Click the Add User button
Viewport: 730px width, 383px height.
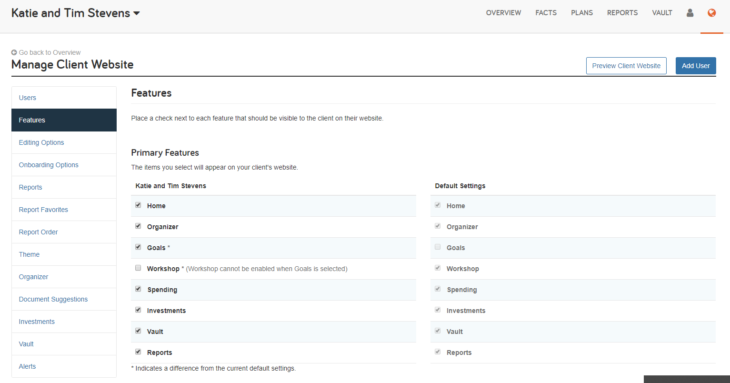pos(696,66)
